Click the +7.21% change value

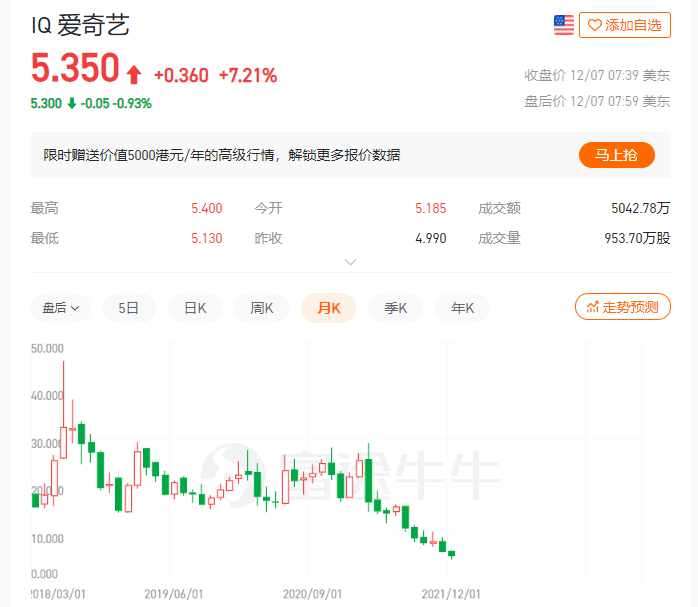pyautogui.click(x=248, y=76)
